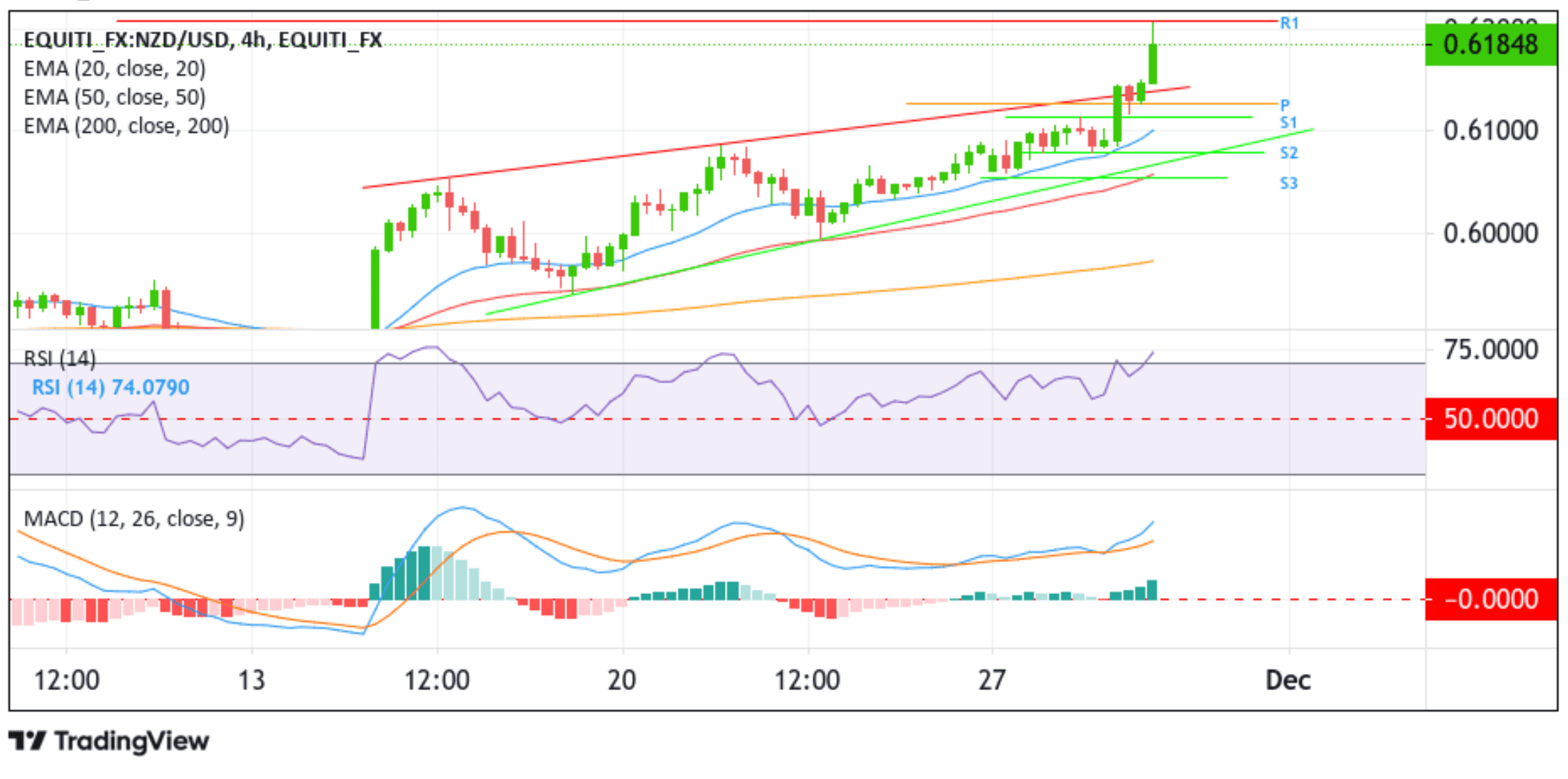This screenshot has height=779, width=1568.
Task: Click the 20 date label on time axis
Action: coord(622,680)
